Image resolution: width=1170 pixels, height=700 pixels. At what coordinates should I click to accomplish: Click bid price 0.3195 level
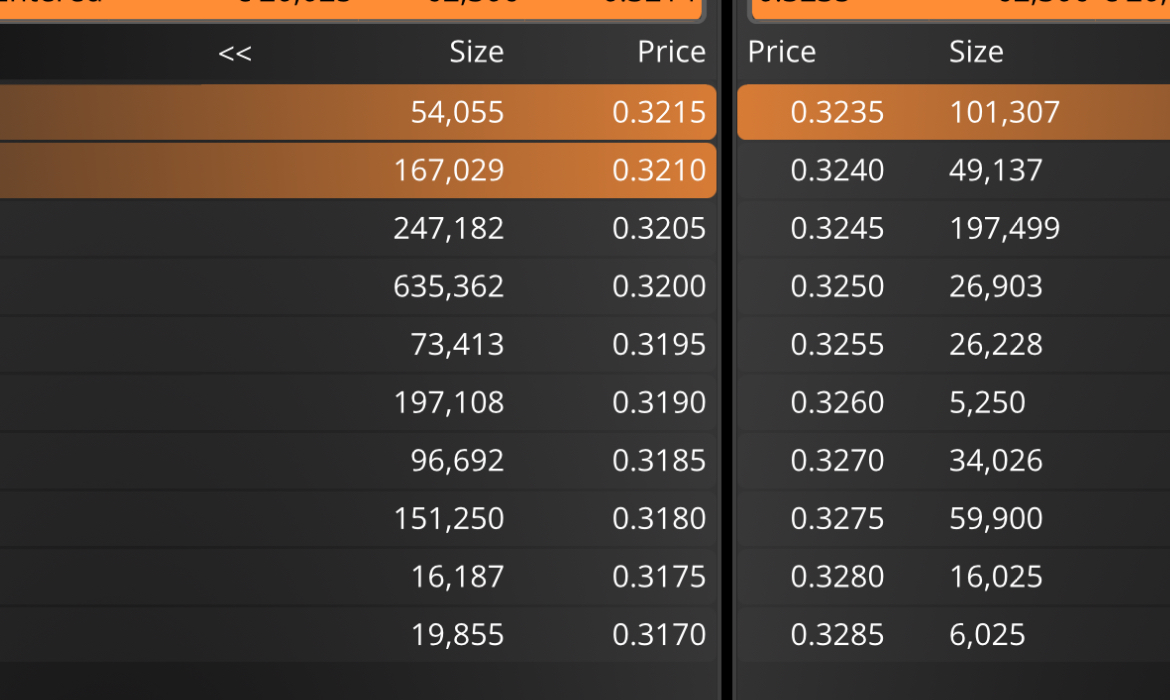pyautogui.click(x=358, y=345)
